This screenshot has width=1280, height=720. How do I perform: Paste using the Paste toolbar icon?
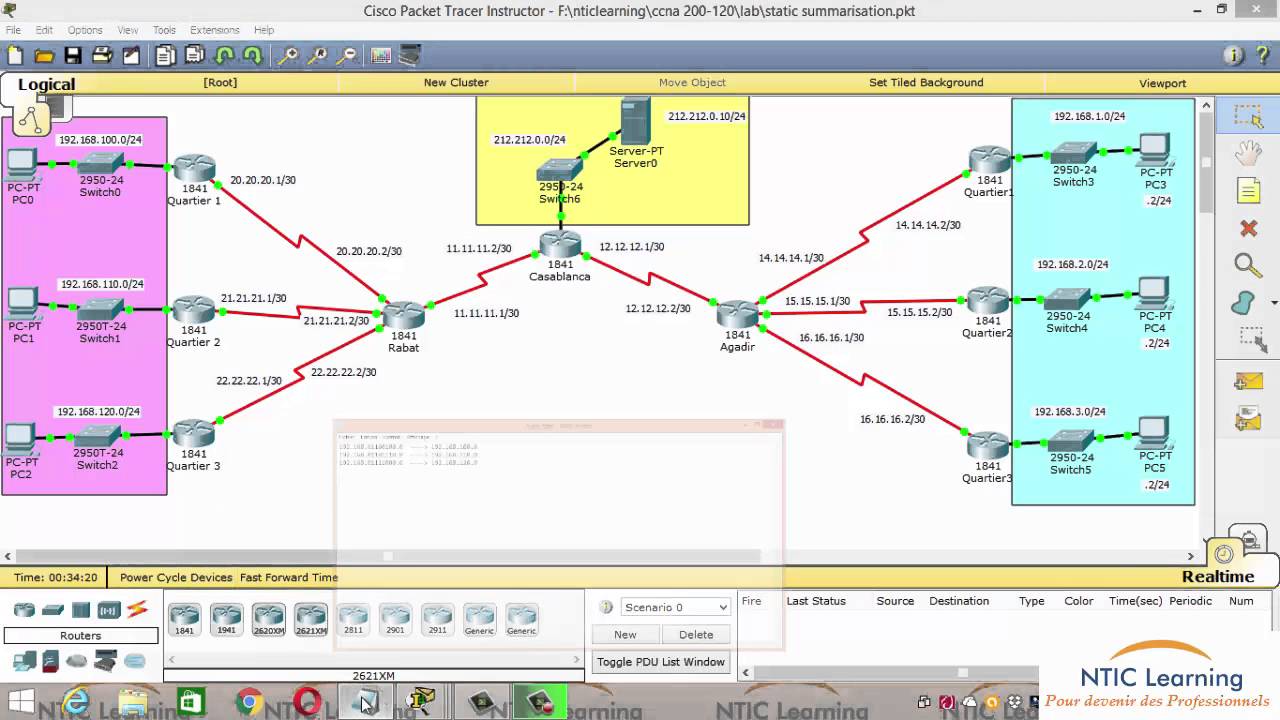pyautogui.click(x=195, y=56)
